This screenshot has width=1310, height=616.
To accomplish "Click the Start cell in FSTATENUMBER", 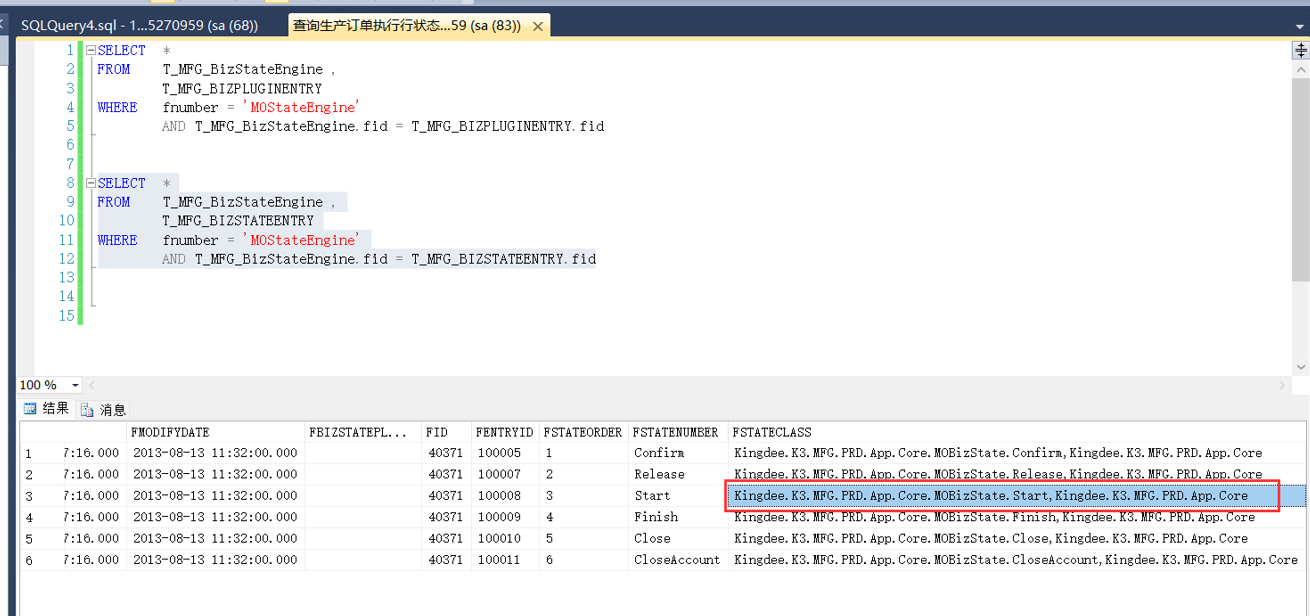I will 677,496.
